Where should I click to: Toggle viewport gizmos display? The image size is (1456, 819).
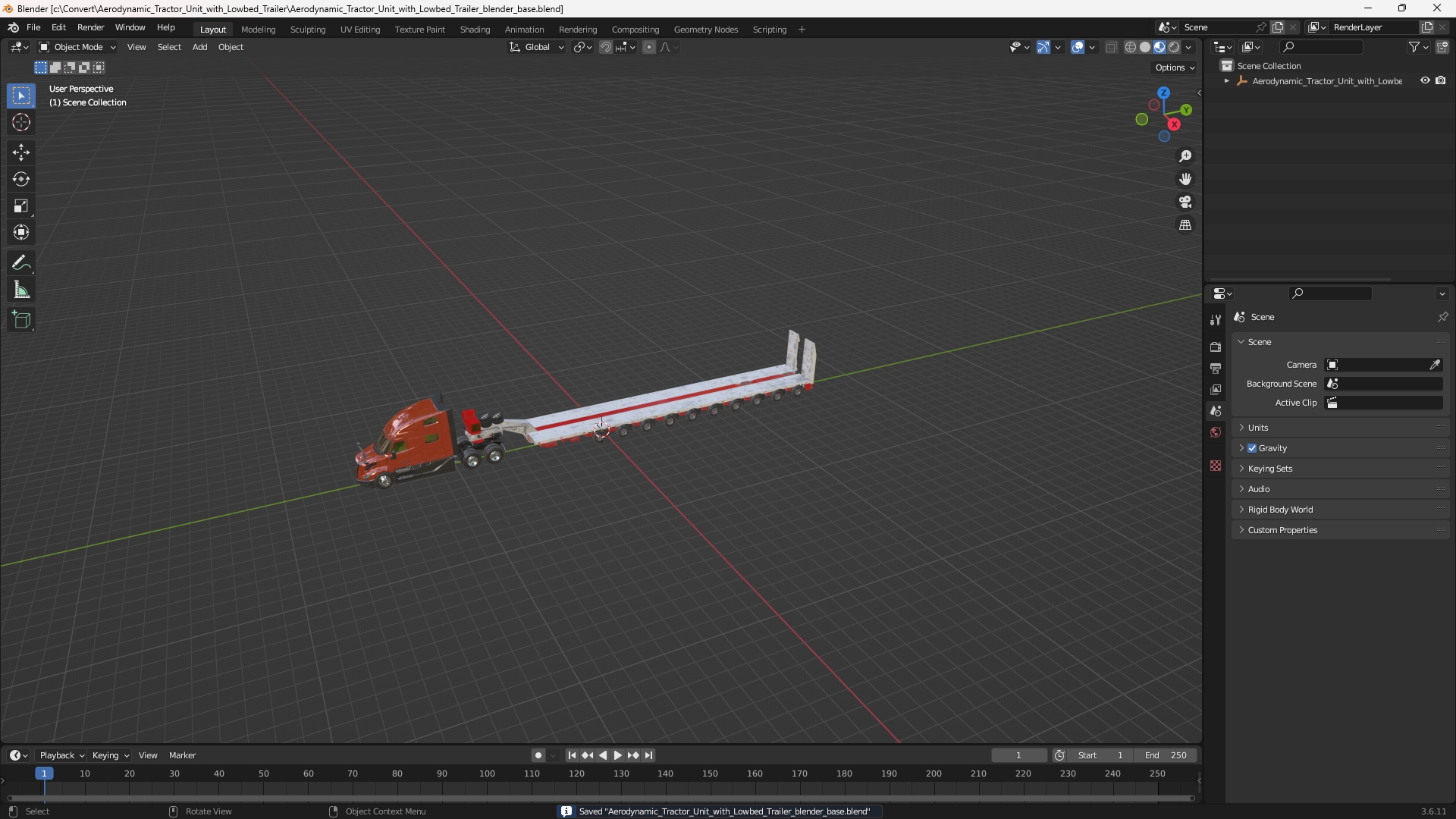[x=1043, y=47]
